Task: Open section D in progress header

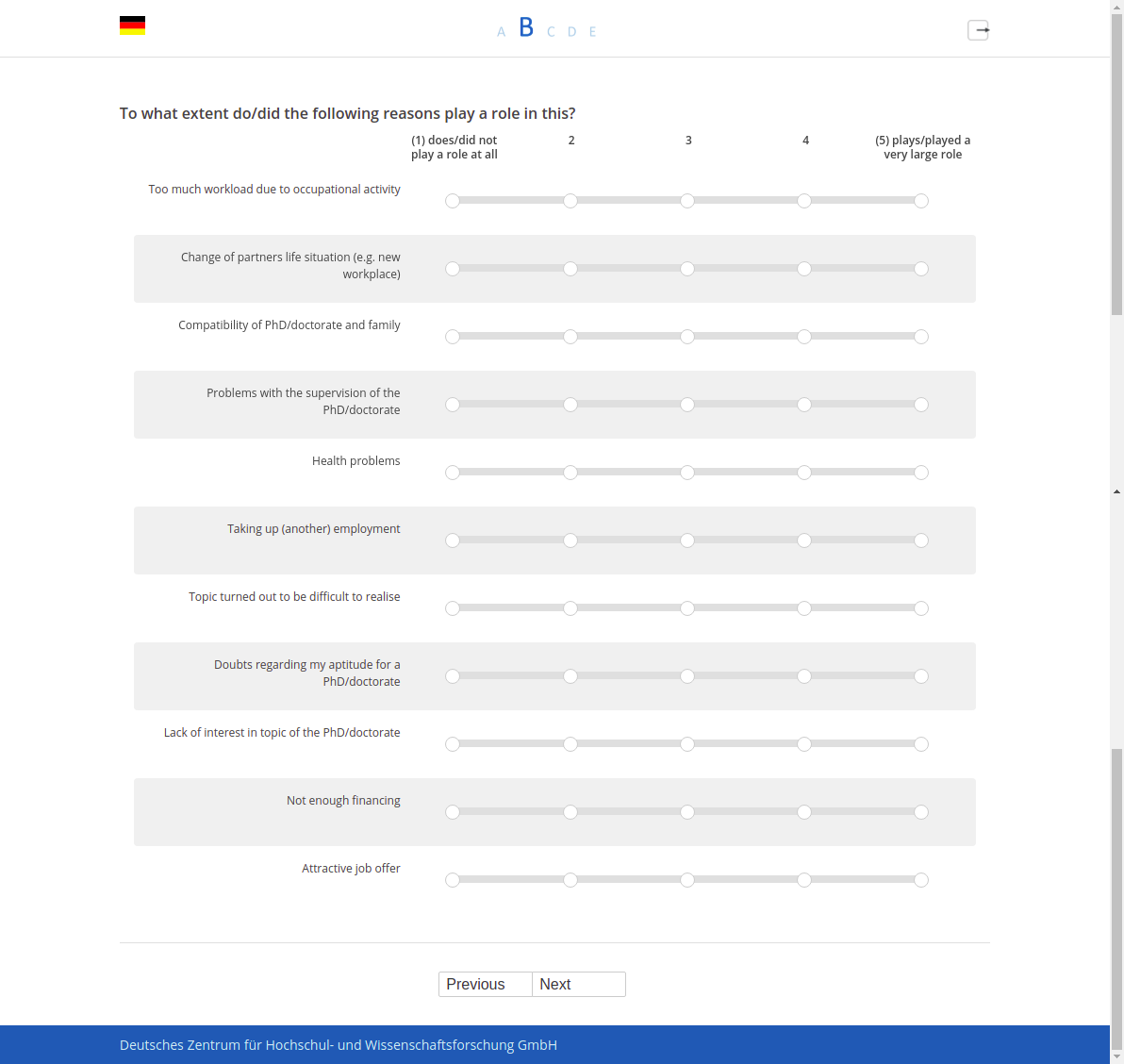Action: pyautogui.click(x=571, y=31)
